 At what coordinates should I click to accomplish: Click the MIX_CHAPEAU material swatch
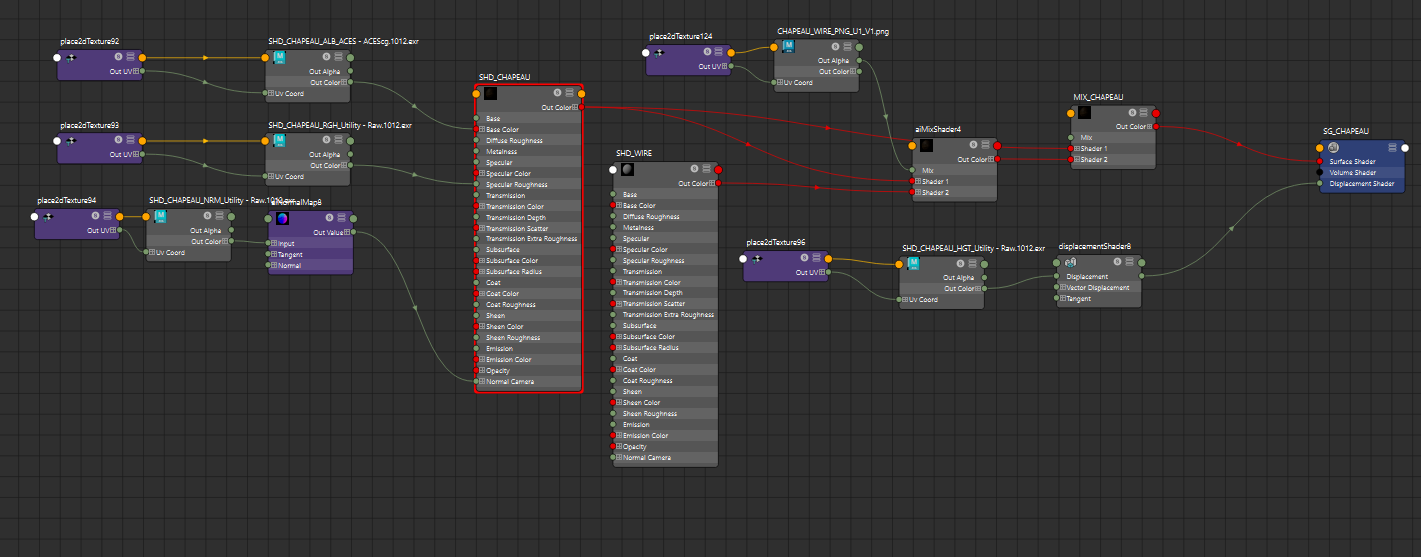point(1084,113)
